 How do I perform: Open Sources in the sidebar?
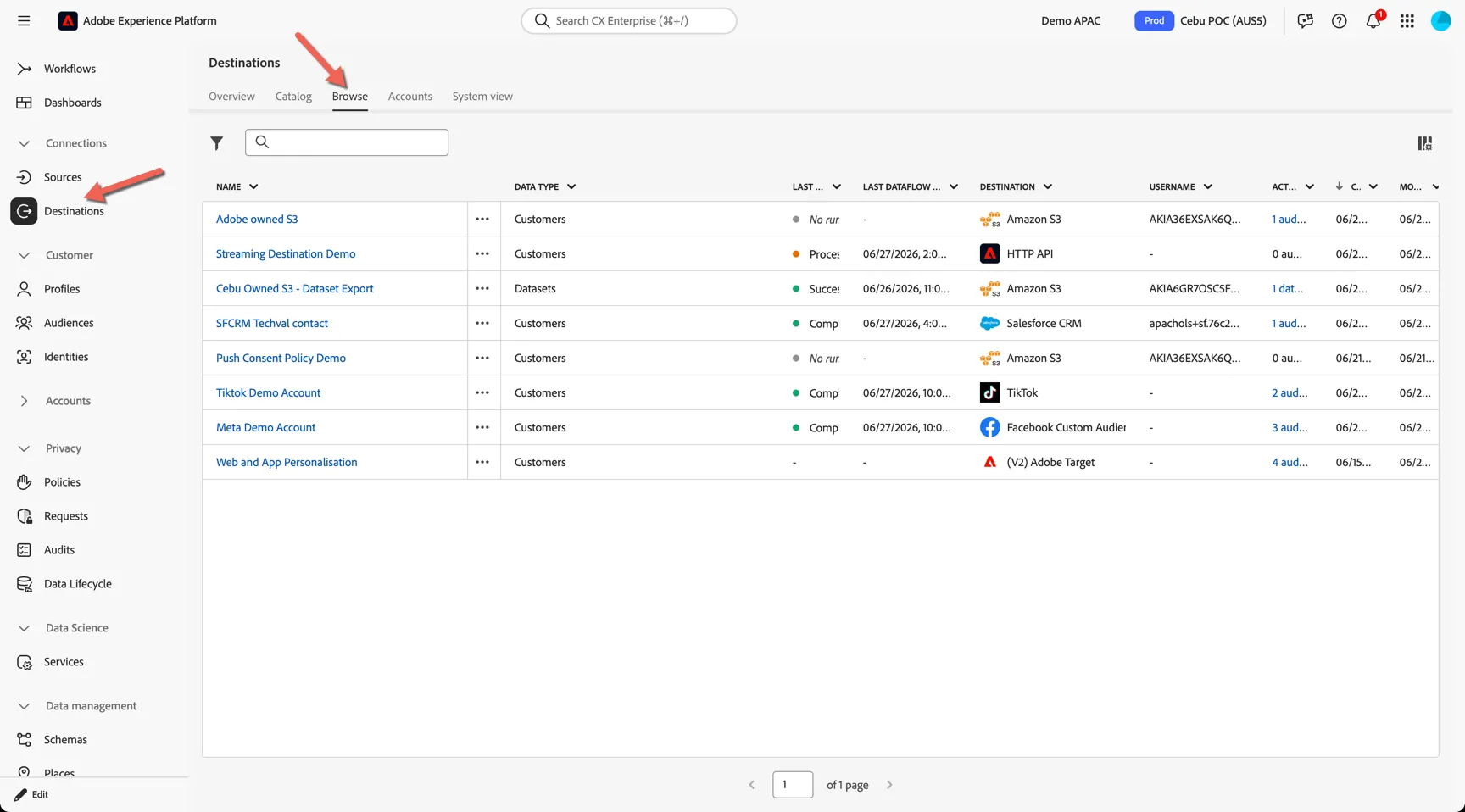[x=63, y=177]
